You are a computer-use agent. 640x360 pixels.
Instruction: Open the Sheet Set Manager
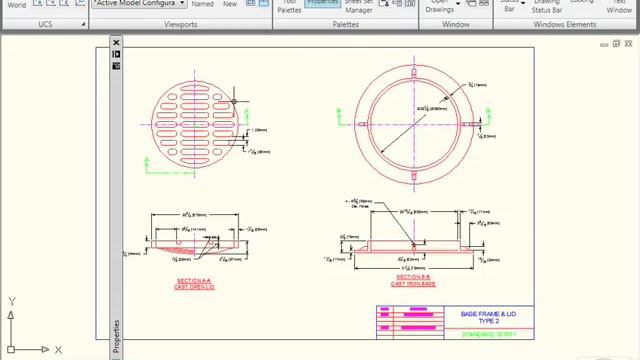pyautogui.click(x=358, y=7)
